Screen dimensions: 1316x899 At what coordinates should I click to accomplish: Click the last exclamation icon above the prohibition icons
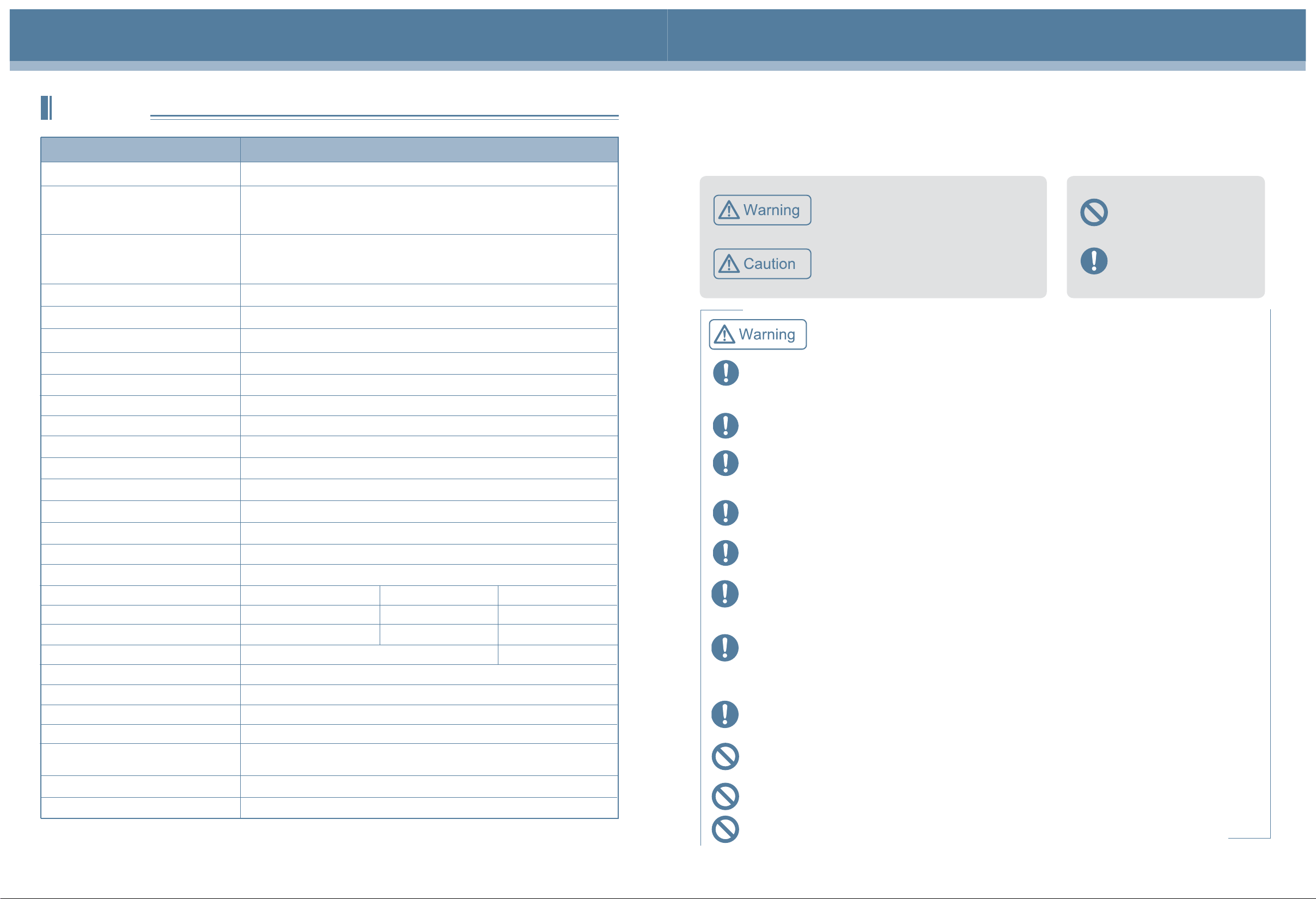coord(725,714)
